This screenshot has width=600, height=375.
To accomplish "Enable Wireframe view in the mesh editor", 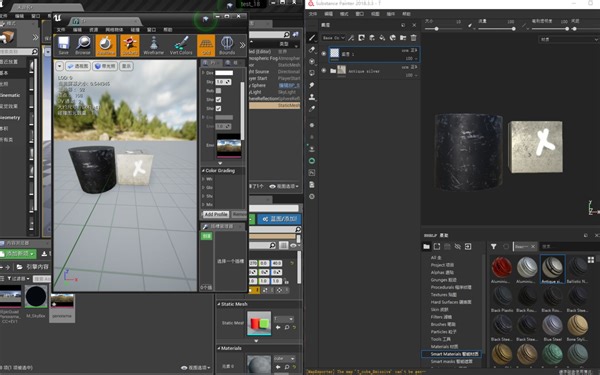I will 153,45.
